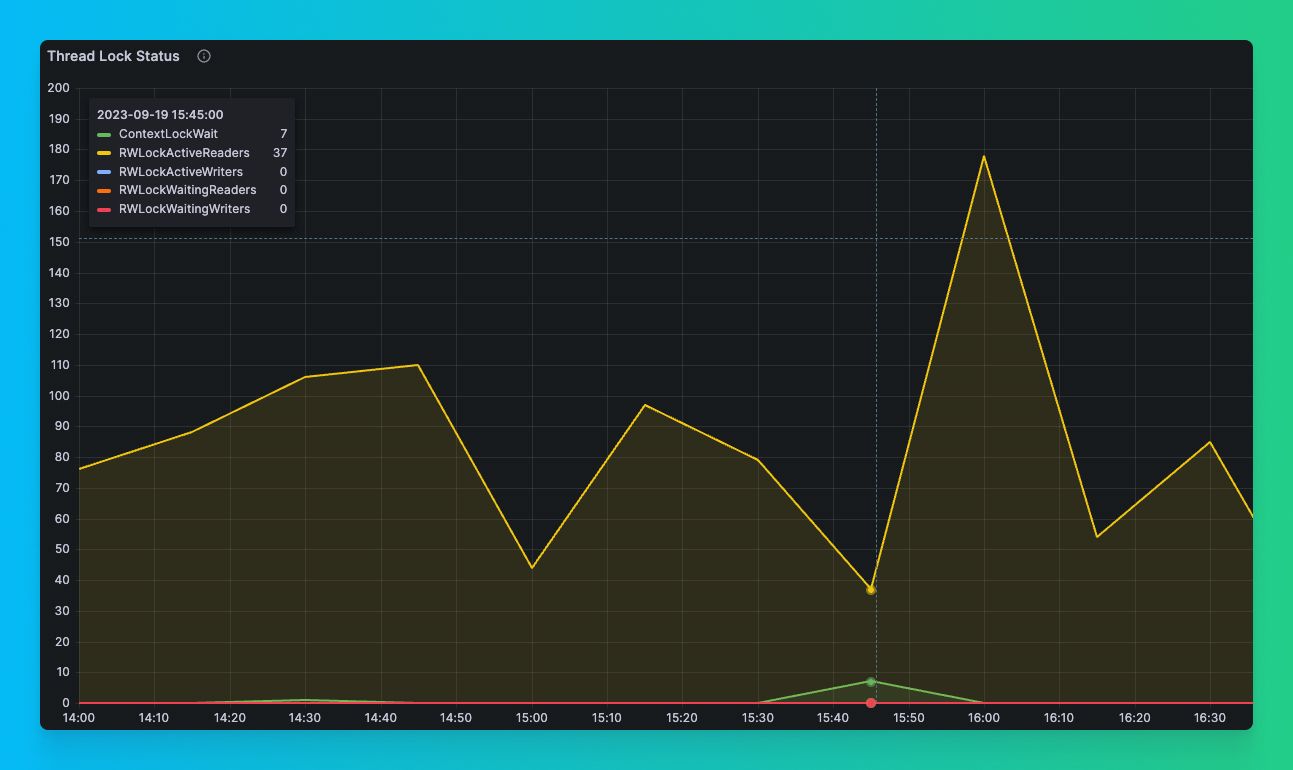Click the 200 label on the Y axis
This screenshot has height=770, width=1293.
pyautogui.click(x=58, y=88)
